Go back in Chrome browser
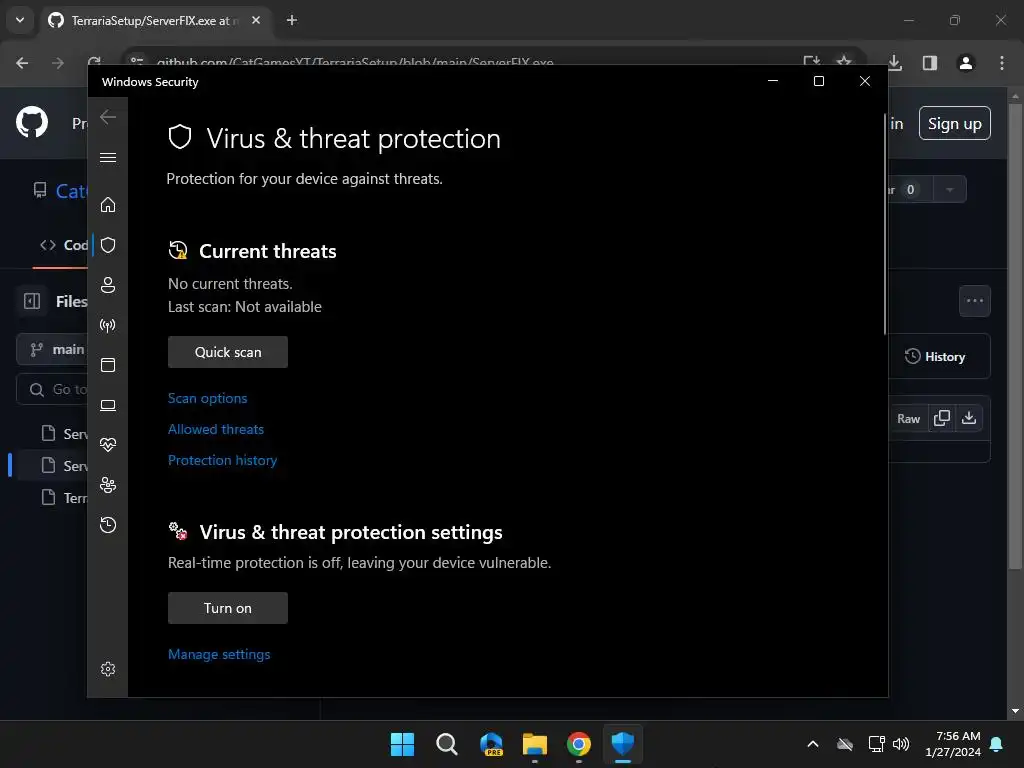Screen dimensions: 1024x768 (x=22, y=63)
